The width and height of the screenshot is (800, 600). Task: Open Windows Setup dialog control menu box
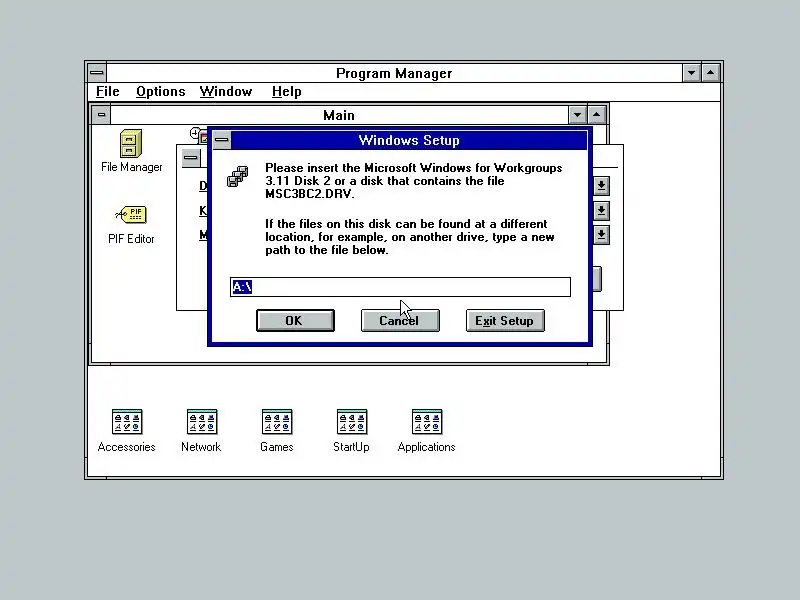point(221,140)
